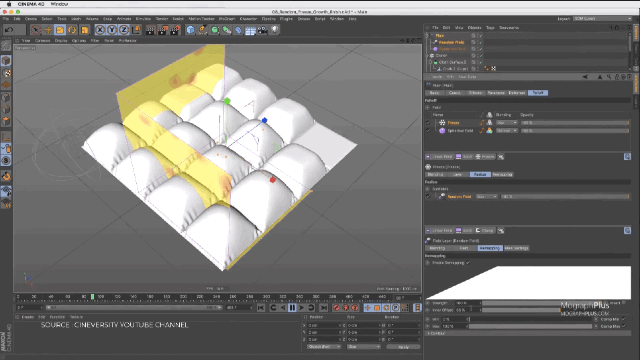Open the MoGraph menu
The width and height of the screenshot is (640, 360).
pyautogui.click(x=227, y=19)
